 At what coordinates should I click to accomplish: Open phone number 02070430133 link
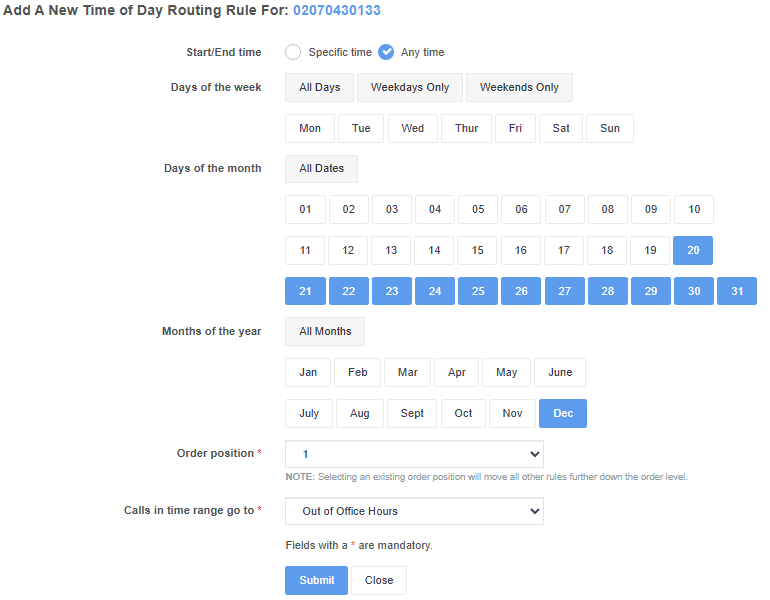337,10
